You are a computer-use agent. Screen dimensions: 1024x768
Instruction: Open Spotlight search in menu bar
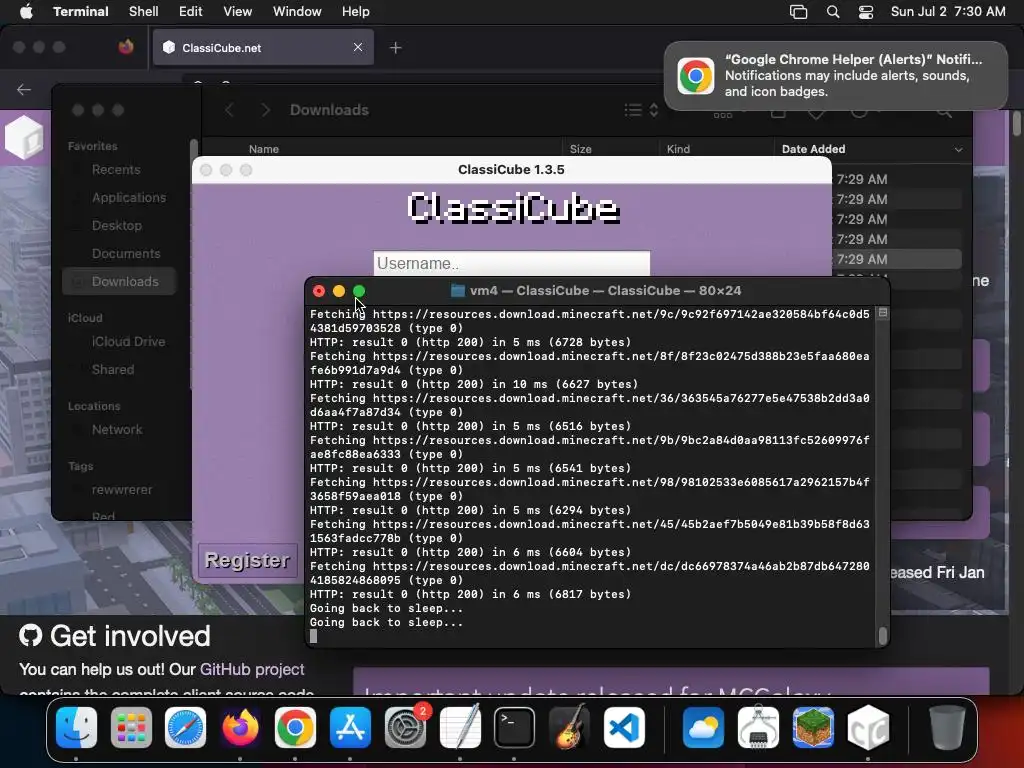click(x=833, y=12)
